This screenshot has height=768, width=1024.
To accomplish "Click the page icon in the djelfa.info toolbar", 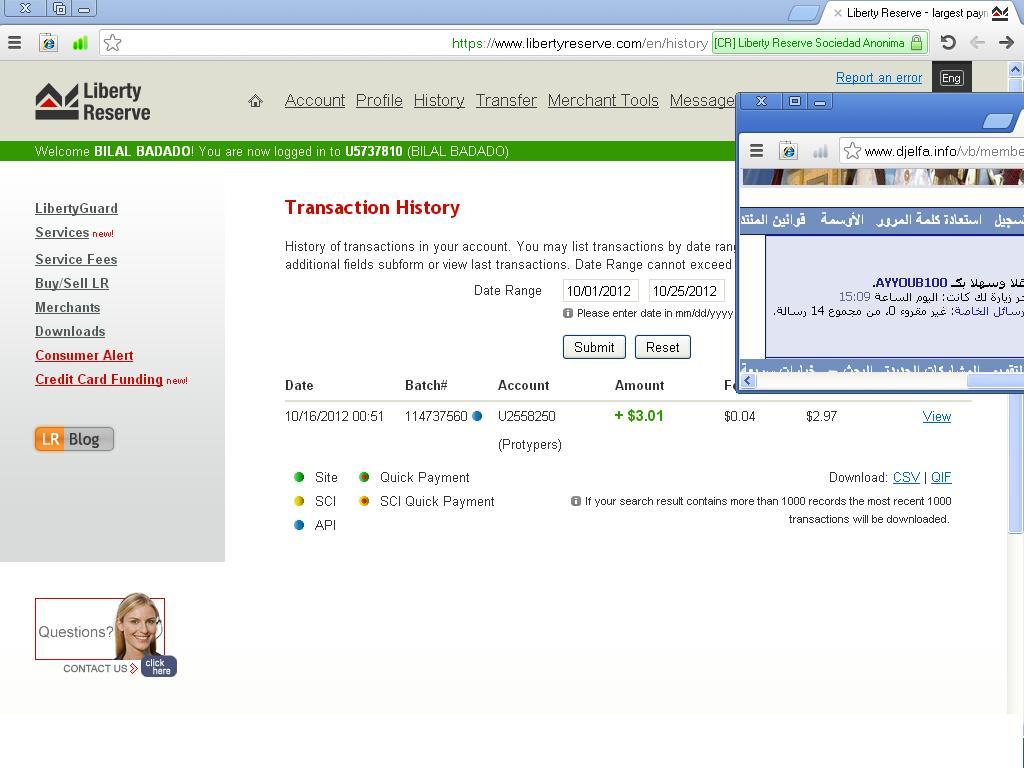I will coord(788,151).
